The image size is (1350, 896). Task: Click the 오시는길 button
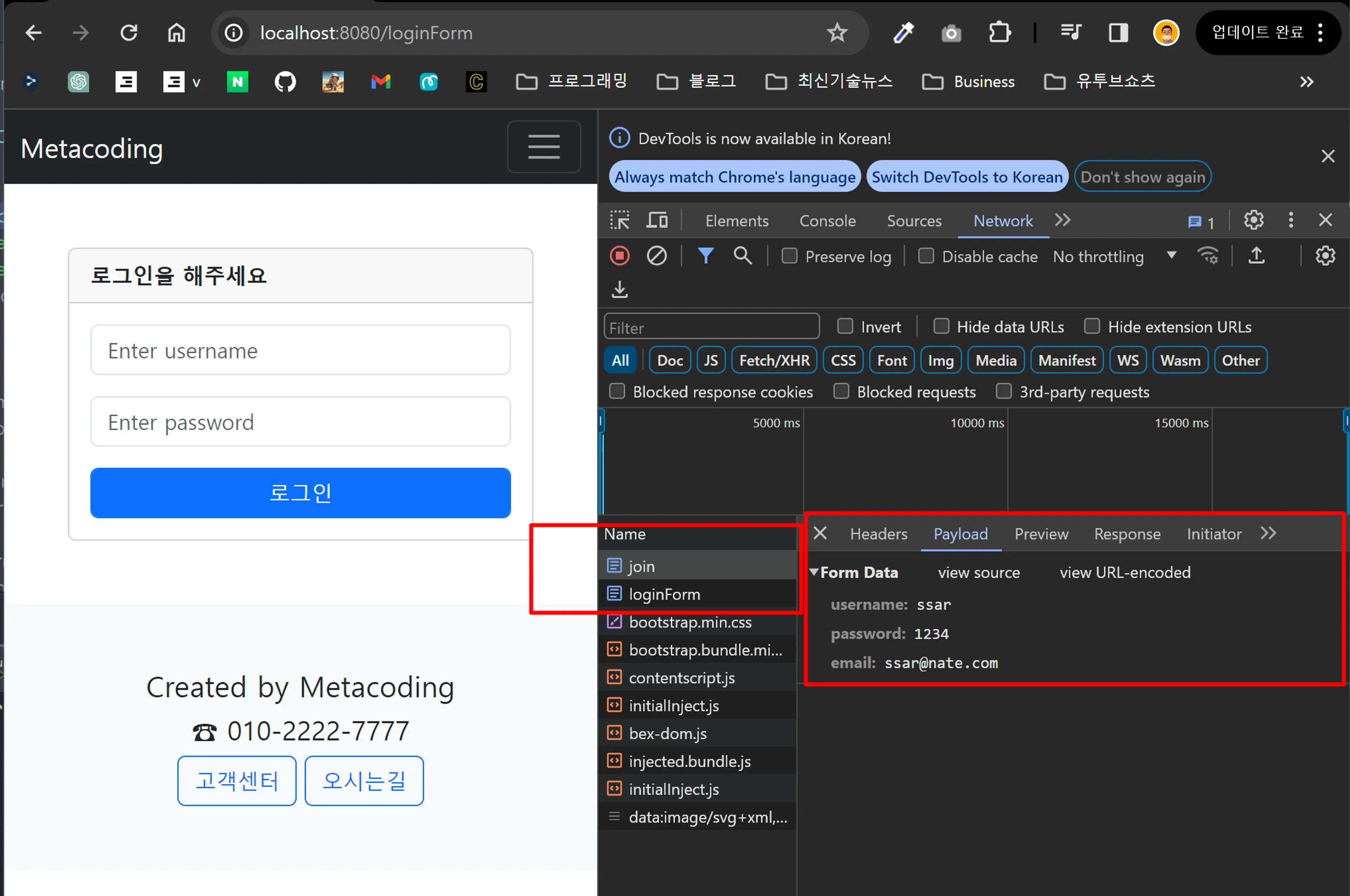(364, 781)
